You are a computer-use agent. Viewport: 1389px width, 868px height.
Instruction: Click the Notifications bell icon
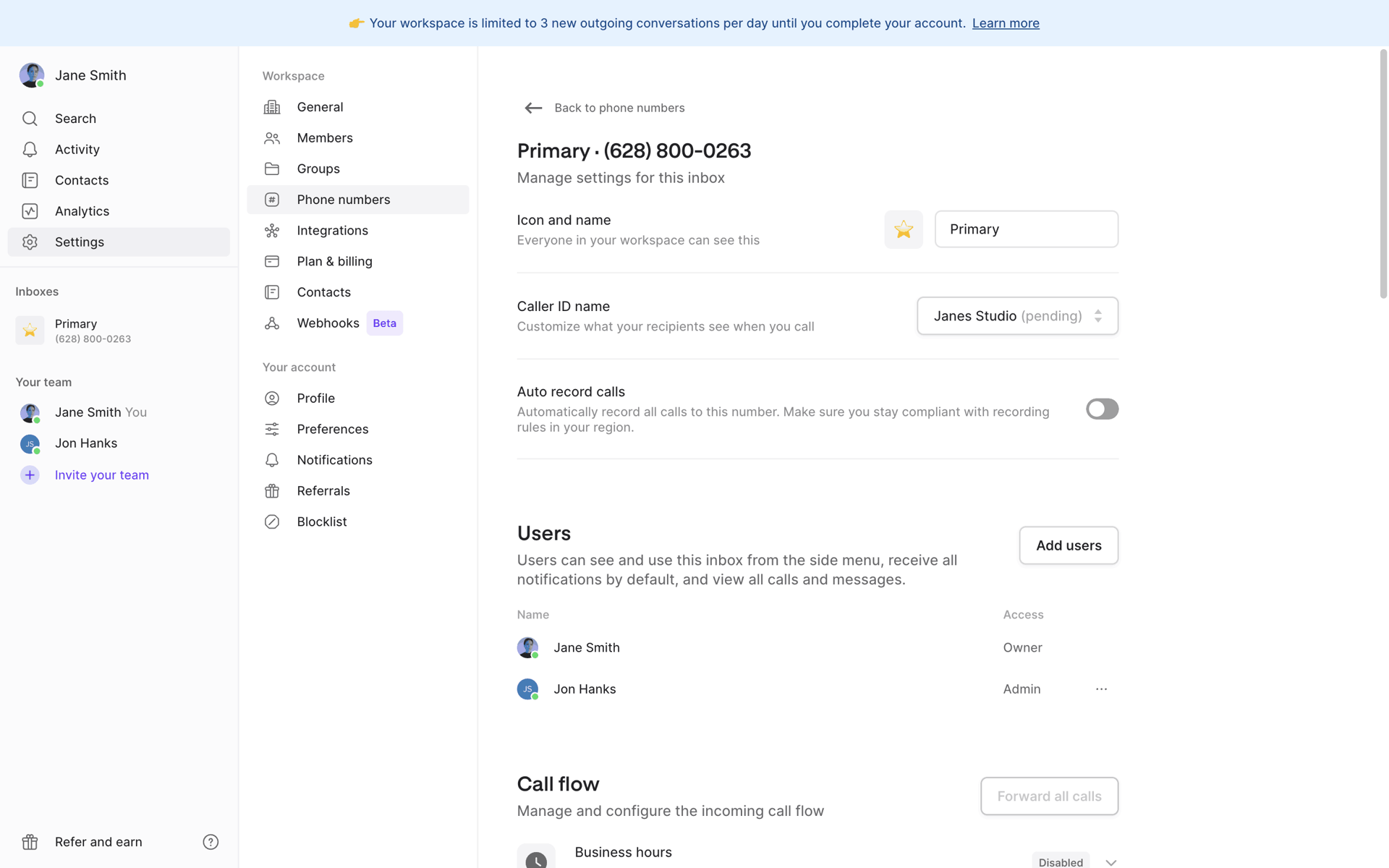(x=272, y=460)
